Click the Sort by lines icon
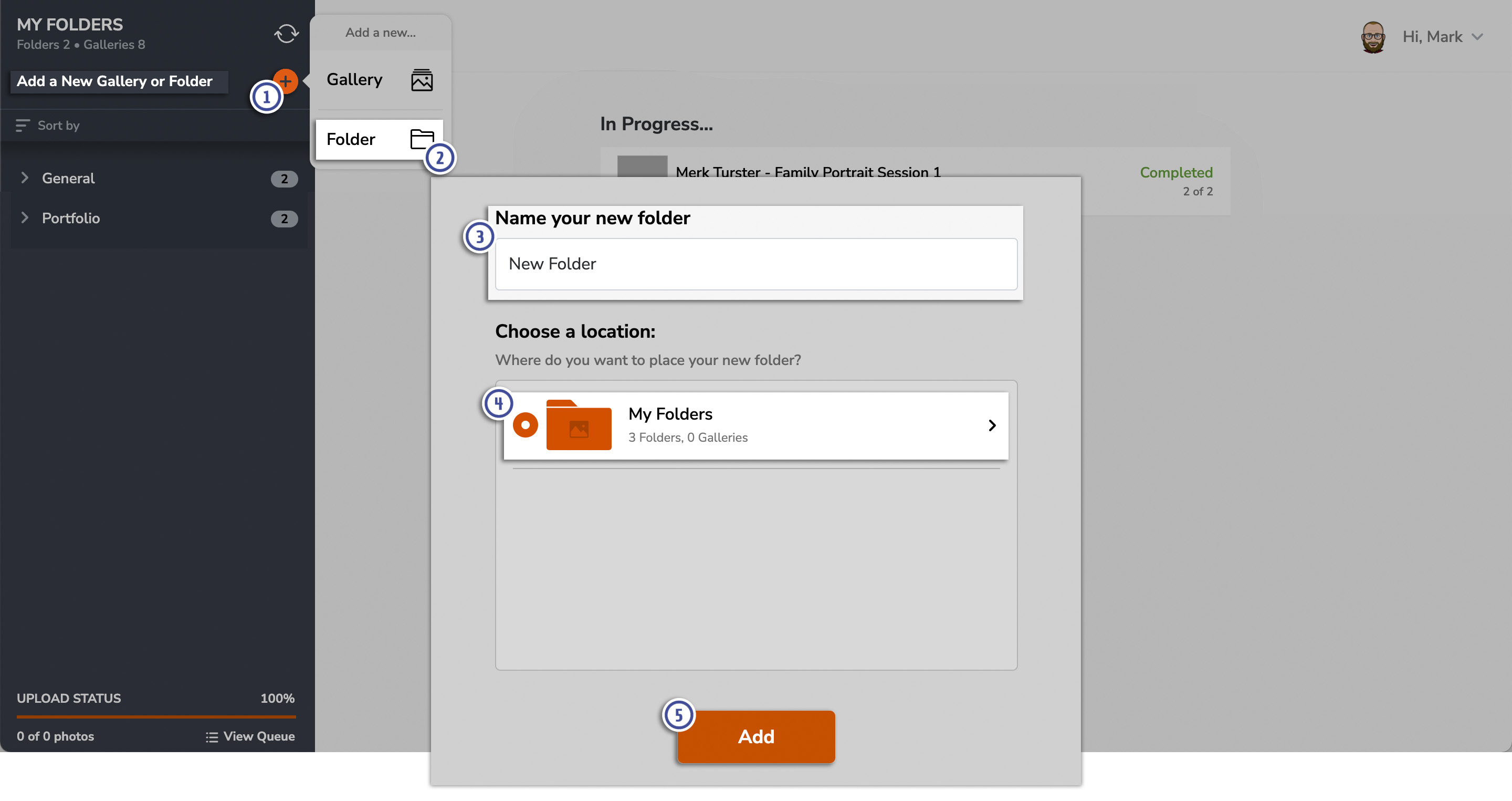This screenshot has height=801, width=1512. 22,125
